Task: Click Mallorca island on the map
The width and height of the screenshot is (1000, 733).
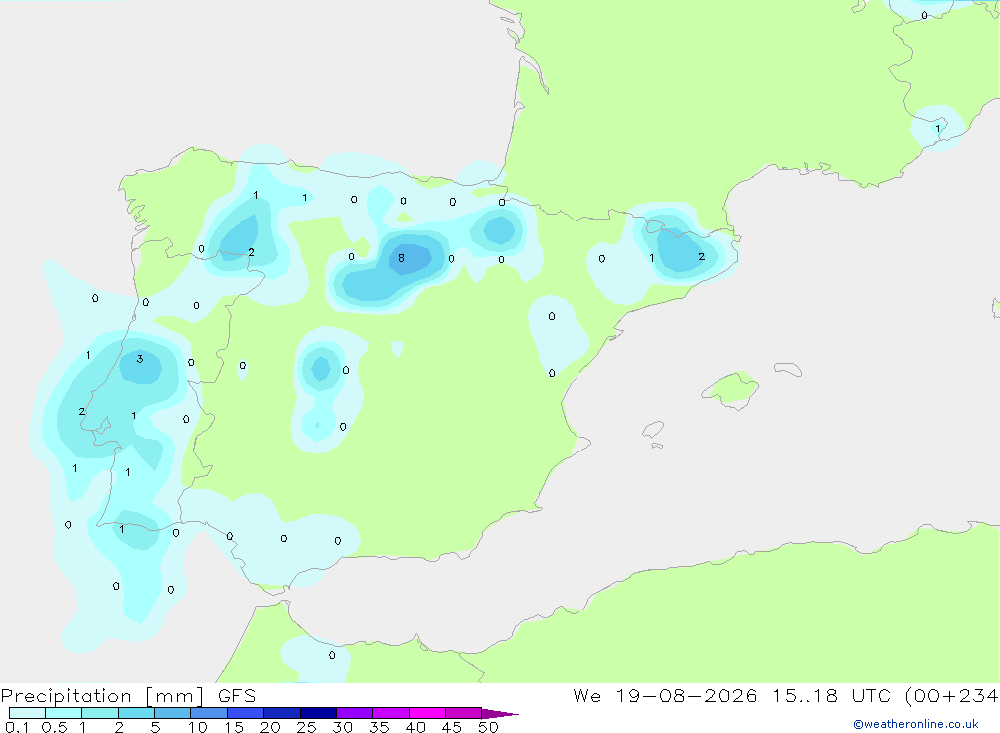Action: click(732, 389)
